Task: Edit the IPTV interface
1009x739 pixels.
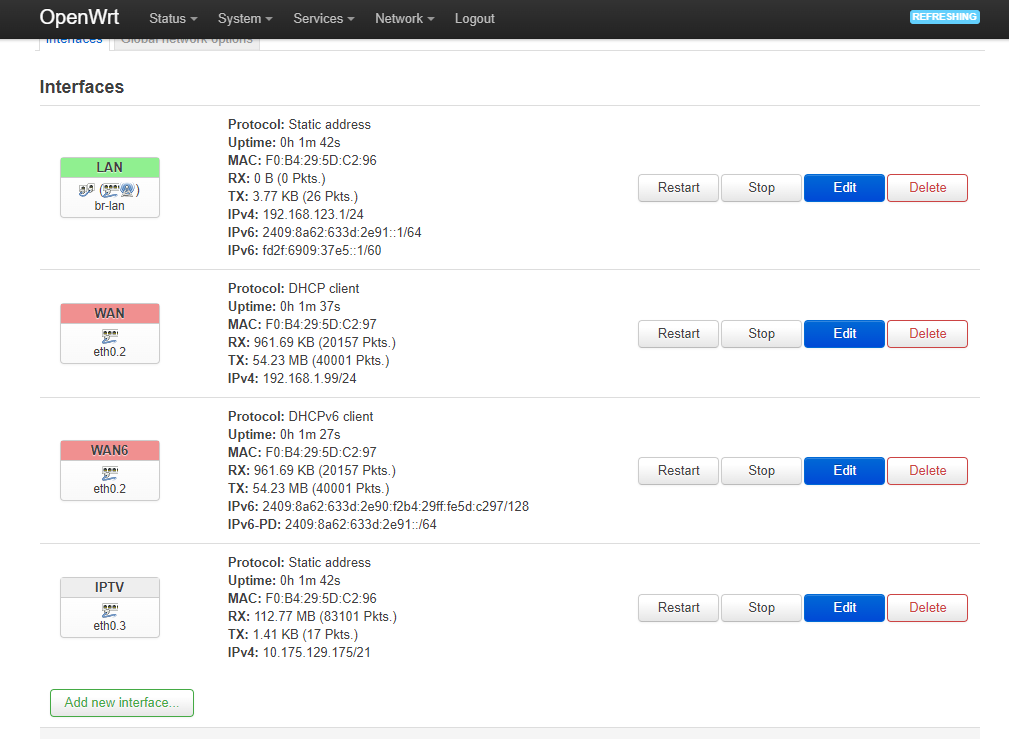Action: [x=844, y=607]
